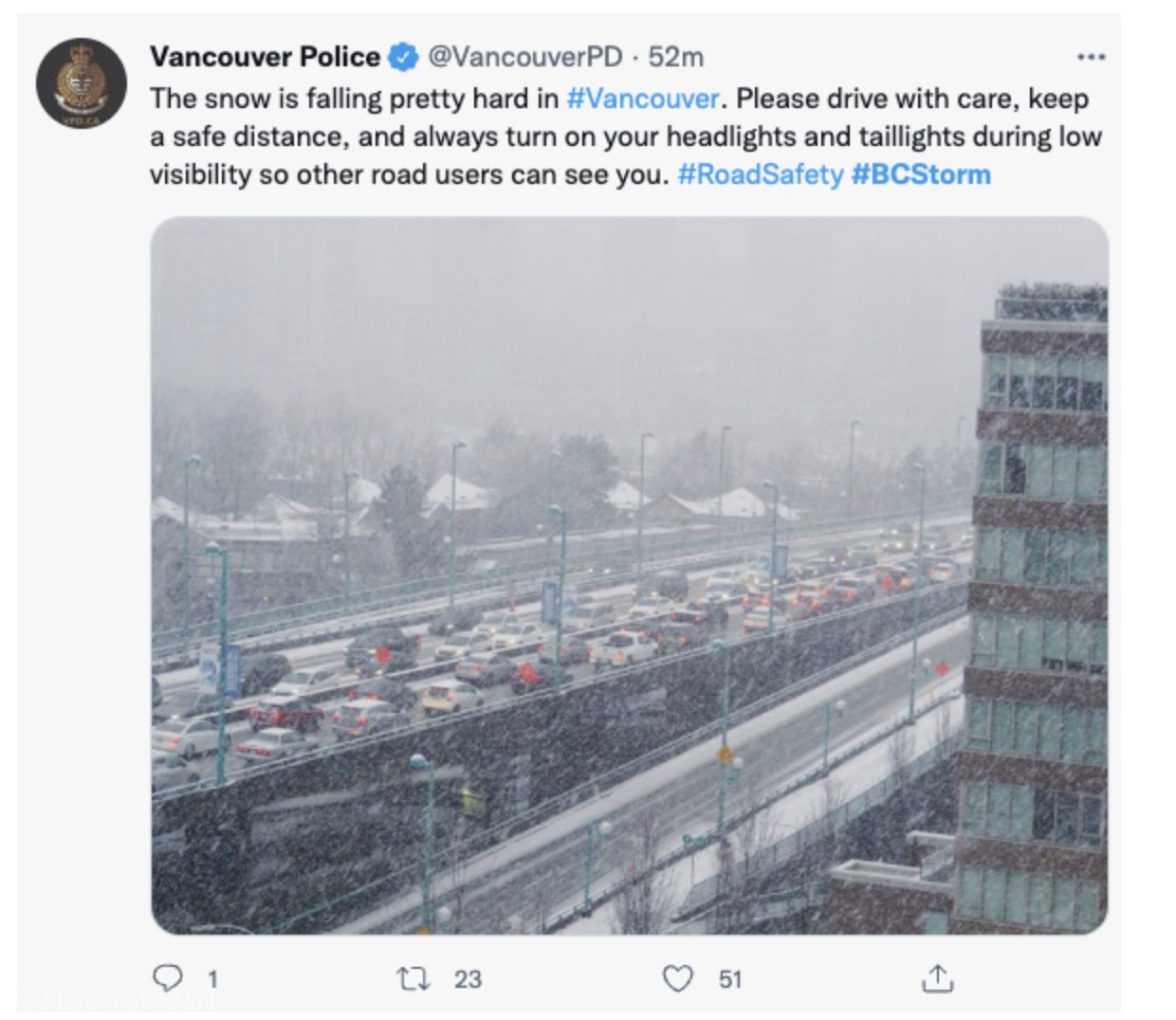Click the reply count of 1

(212, 978)
